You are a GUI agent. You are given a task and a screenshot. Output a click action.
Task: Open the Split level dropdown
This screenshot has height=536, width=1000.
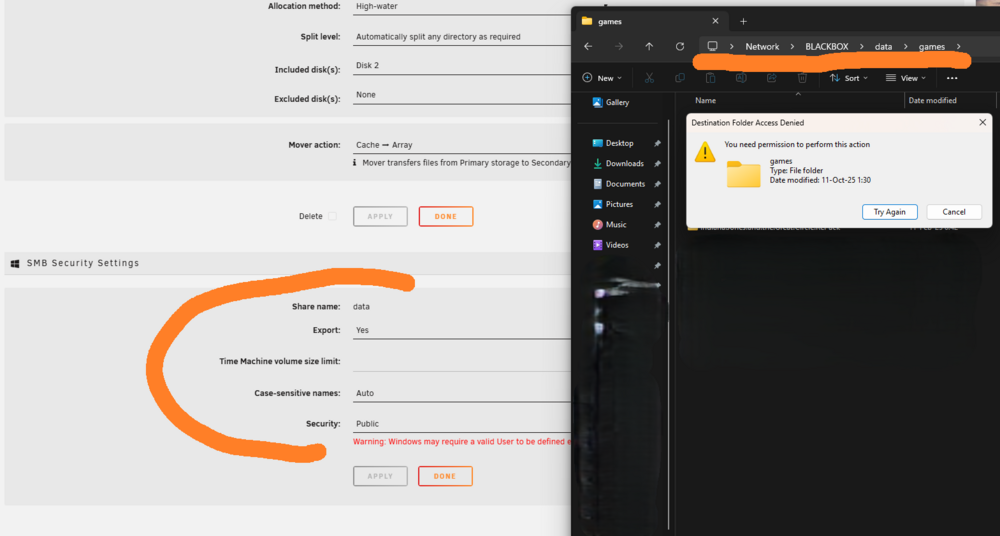[x=462, y=37]
